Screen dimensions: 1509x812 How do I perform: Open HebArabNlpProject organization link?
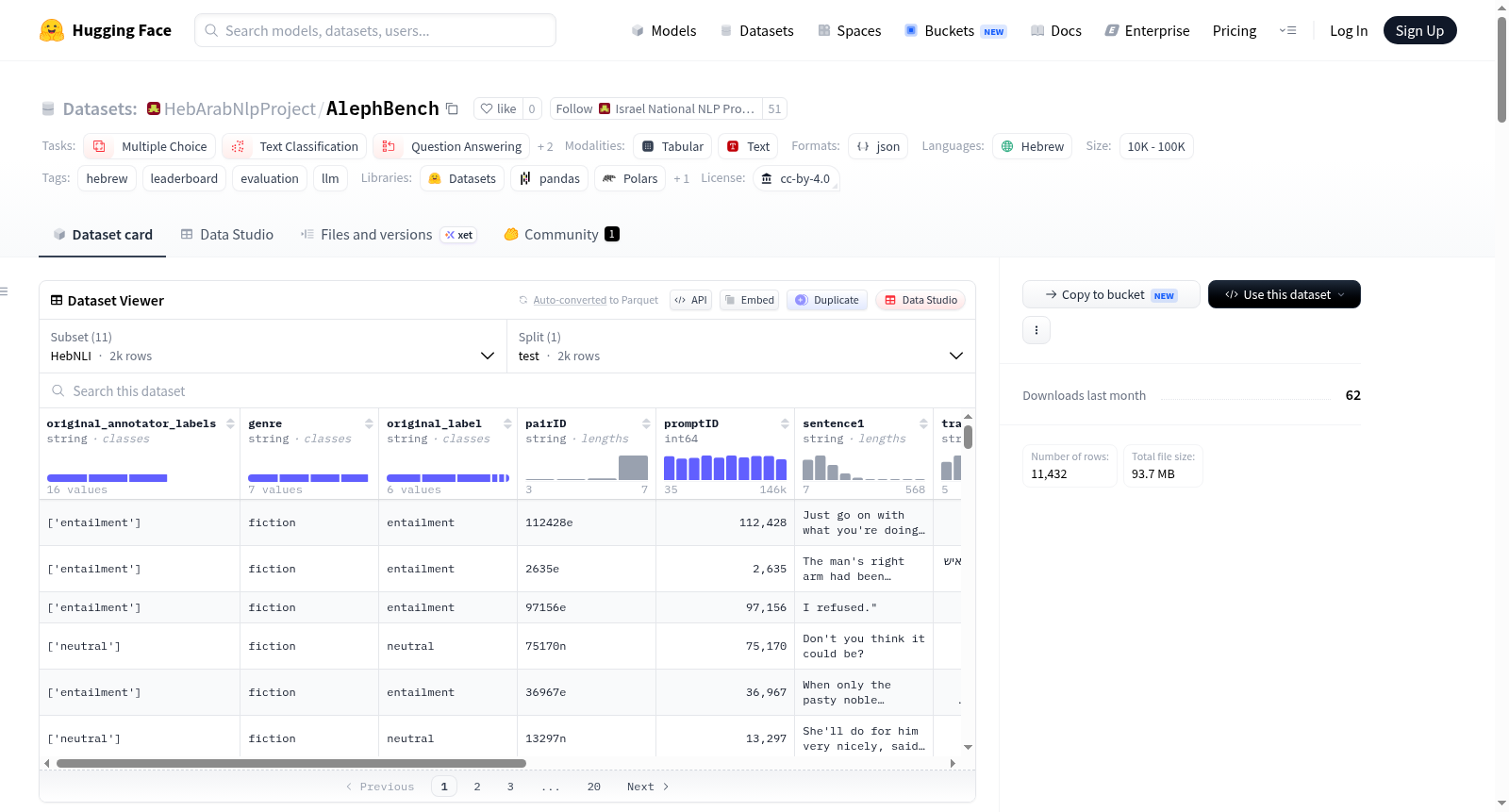tap(240, 108)
